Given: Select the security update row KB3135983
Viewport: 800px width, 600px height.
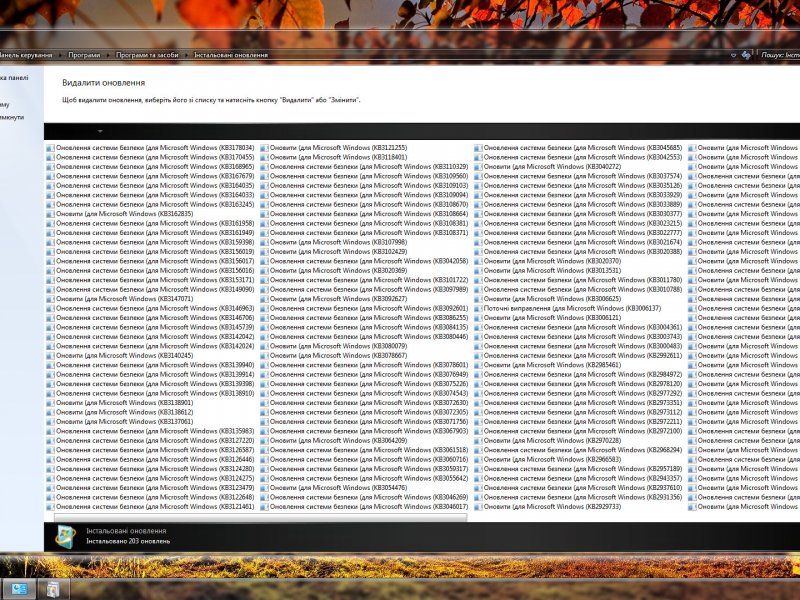Looking at the screenshot, I should (150, 431).
